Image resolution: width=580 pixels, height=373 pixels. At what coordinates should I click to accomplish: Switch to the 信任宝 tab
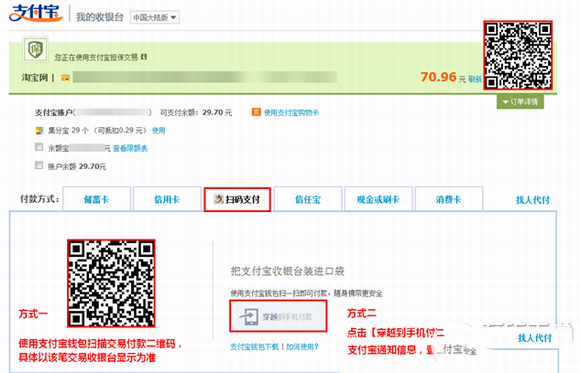[x=308, y=199]
